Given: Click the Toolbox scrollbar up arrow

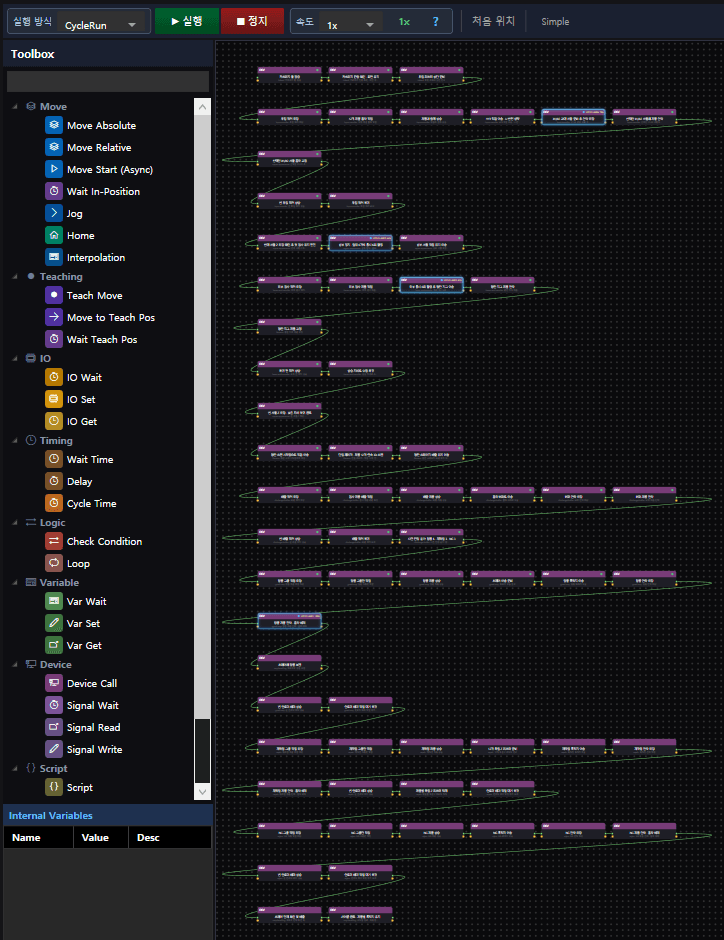Looking at the screenshot, I should (203, 107).
